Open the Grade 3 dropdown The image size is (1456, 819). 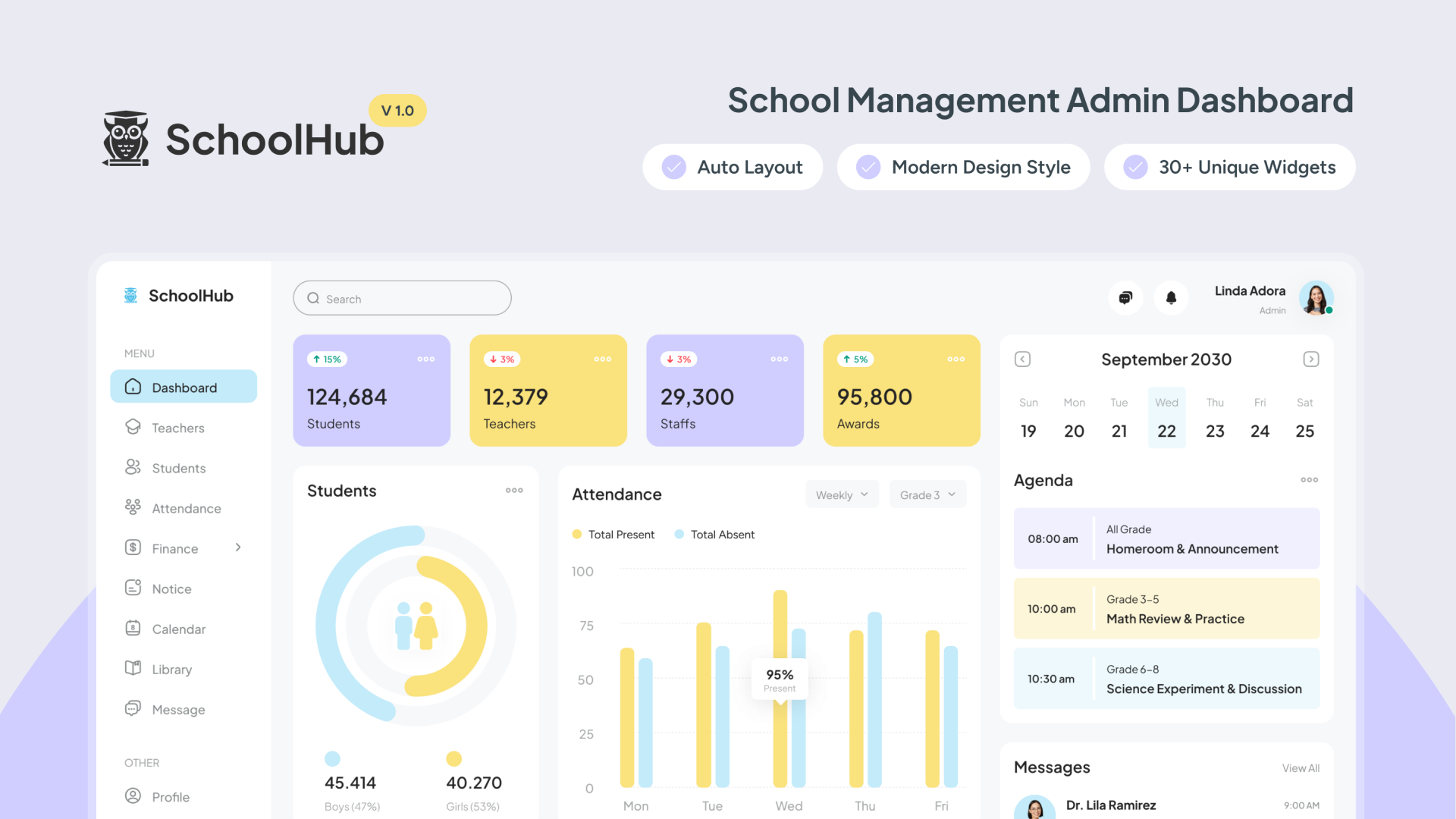click(x=927, y=494)
